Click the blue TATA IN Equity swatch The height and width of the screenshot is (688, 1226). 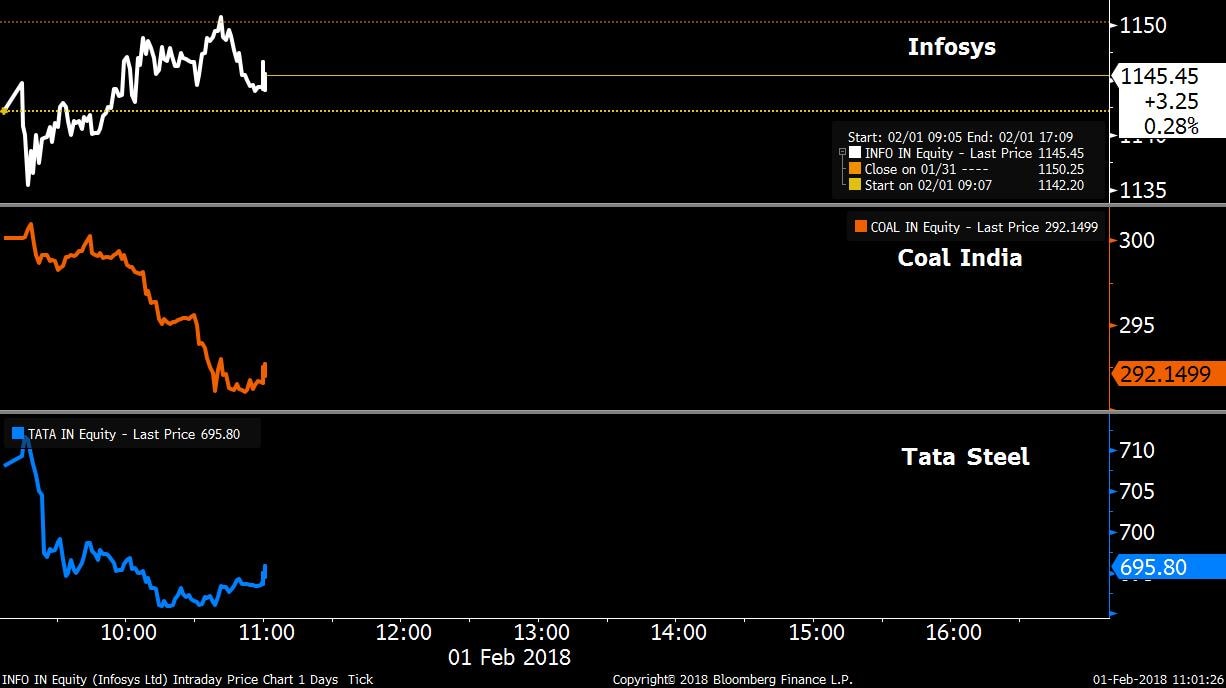(17, 434)
